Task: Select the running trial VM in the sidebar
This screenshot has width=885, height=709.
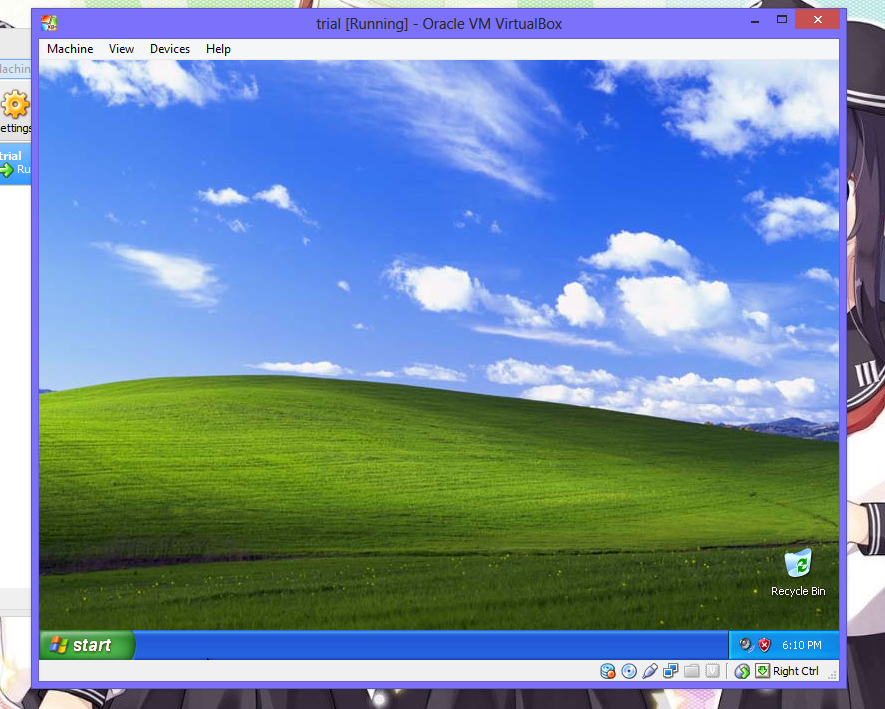Action: [12, 162]
